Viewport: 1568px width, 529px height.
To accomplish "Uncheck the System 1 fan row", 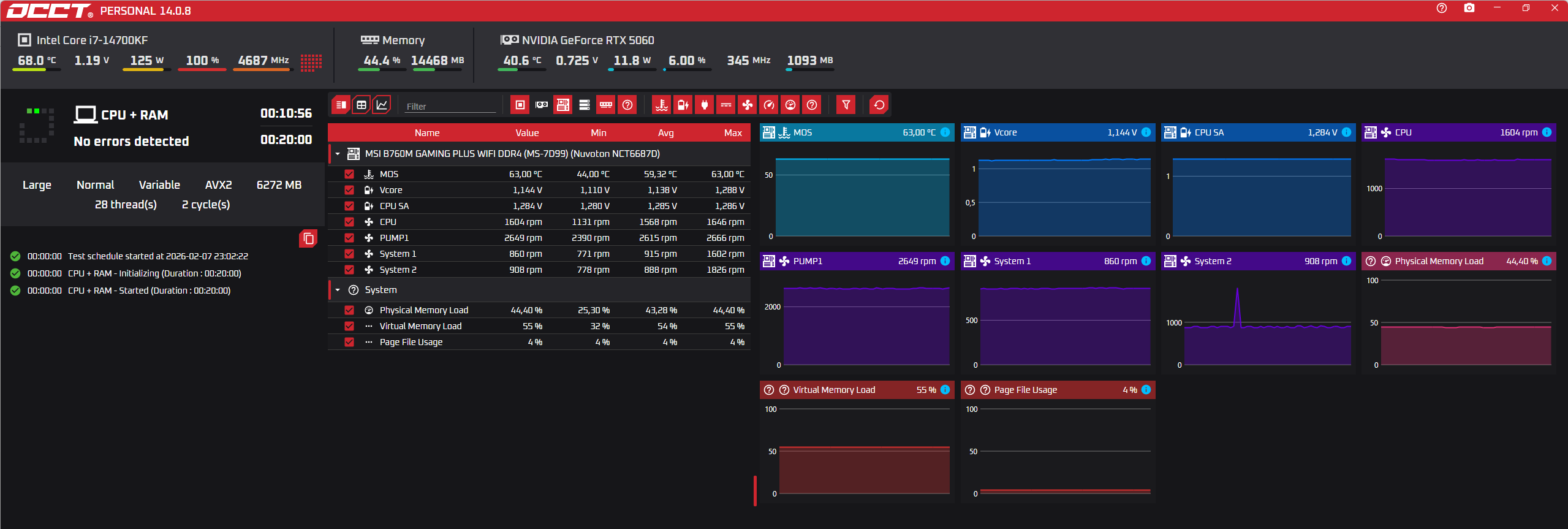I will pyautogui.click(x=349, y=254).
